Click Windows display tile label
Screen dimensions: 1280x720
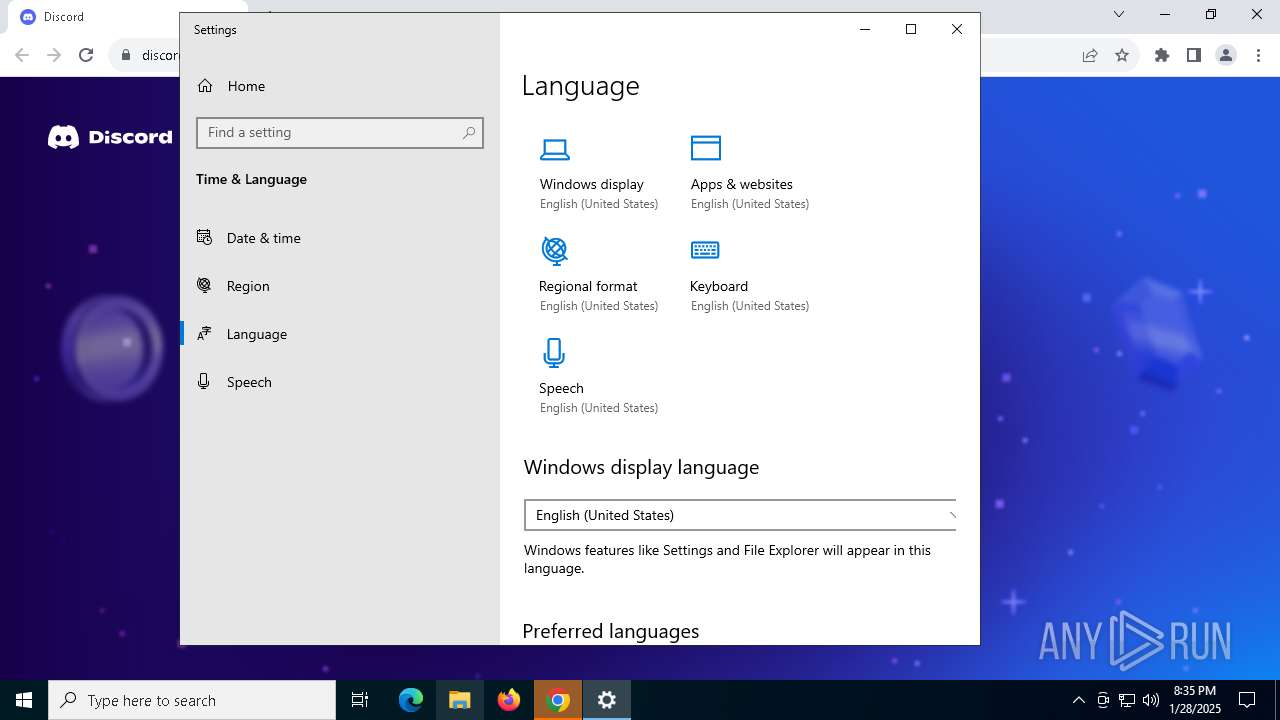tap(592, 184)
